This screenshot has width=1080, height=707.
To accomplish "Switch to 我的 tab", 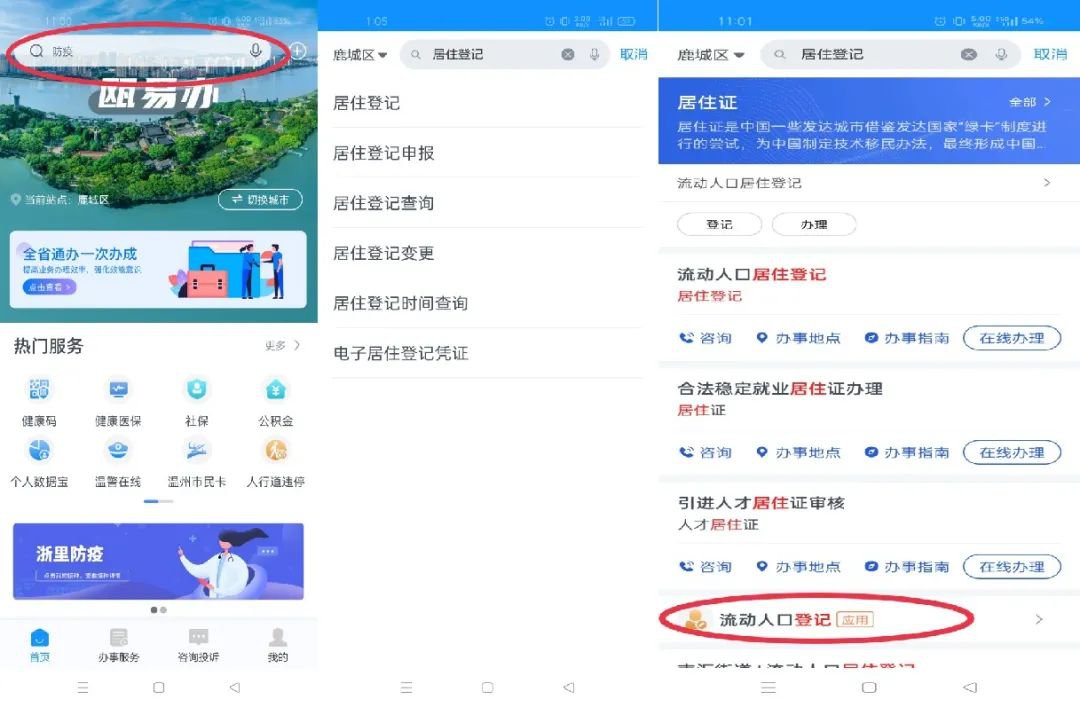I will 278,645.
